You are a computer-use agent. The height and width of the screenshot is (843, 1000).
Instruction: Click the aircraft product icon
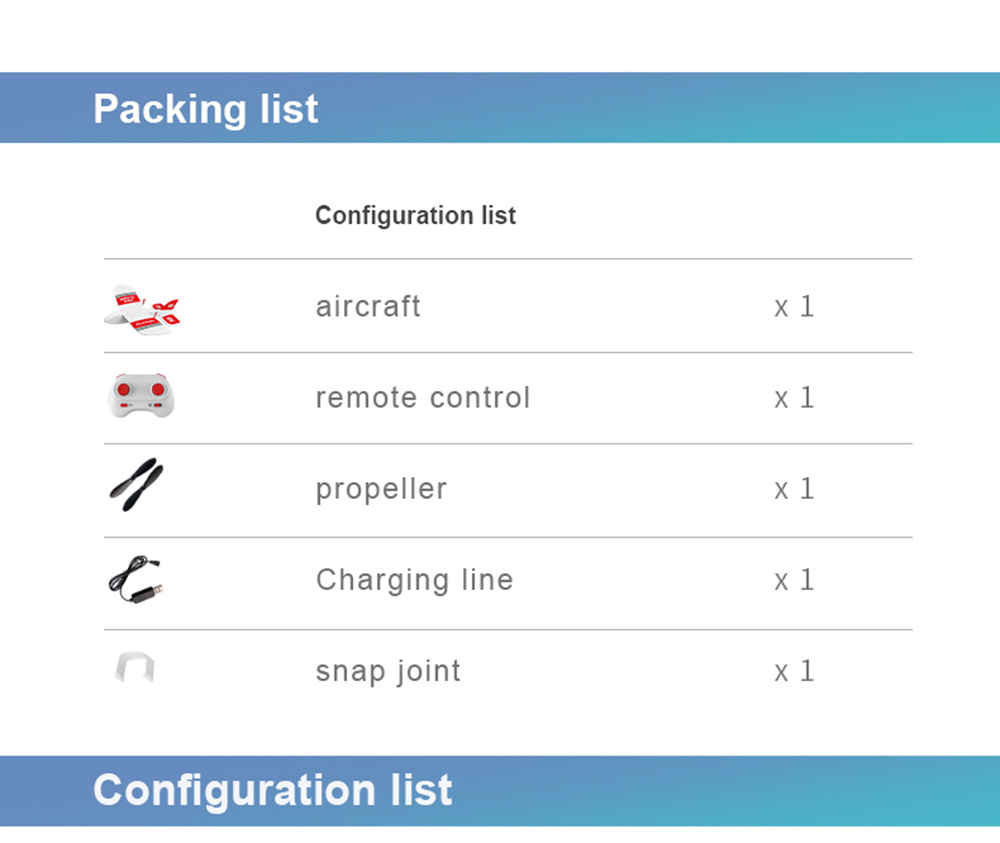[x=145, y=307]
